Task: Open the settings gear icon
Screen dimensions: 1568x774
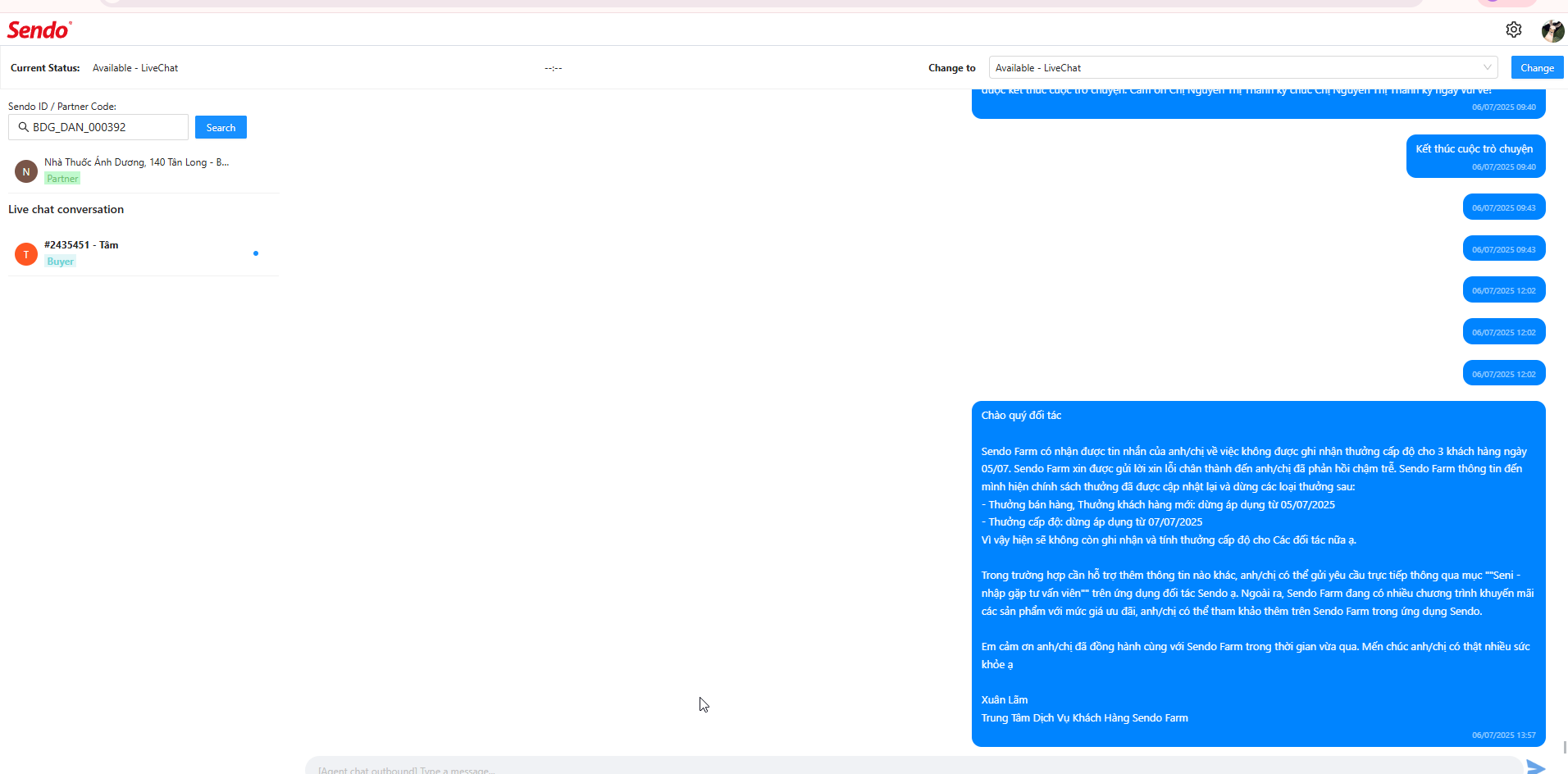Action: pos(1513,30)
